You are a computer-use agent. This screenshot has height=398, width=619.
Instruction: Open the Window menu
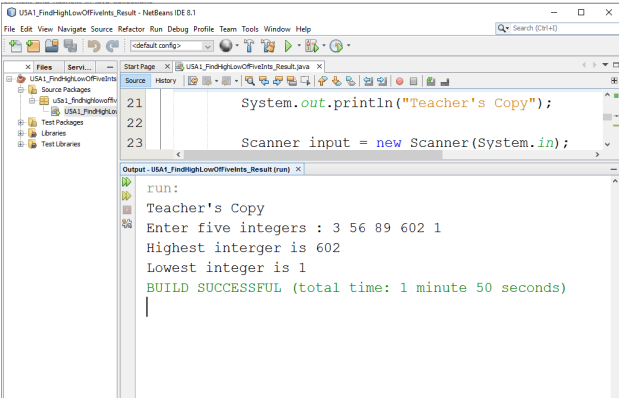pos(277,29)
